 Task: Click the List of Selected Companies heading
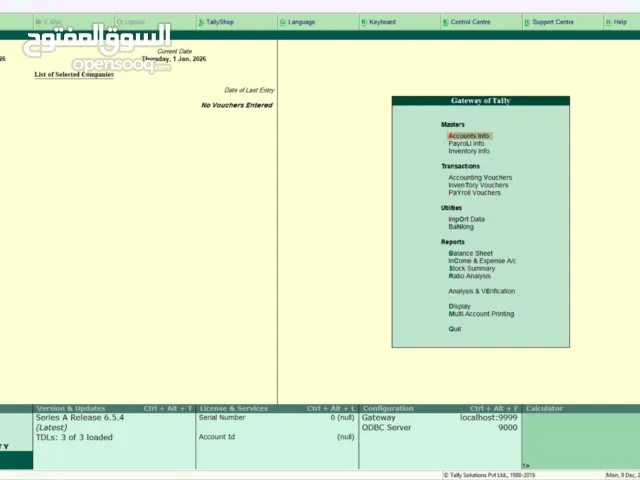74,75
